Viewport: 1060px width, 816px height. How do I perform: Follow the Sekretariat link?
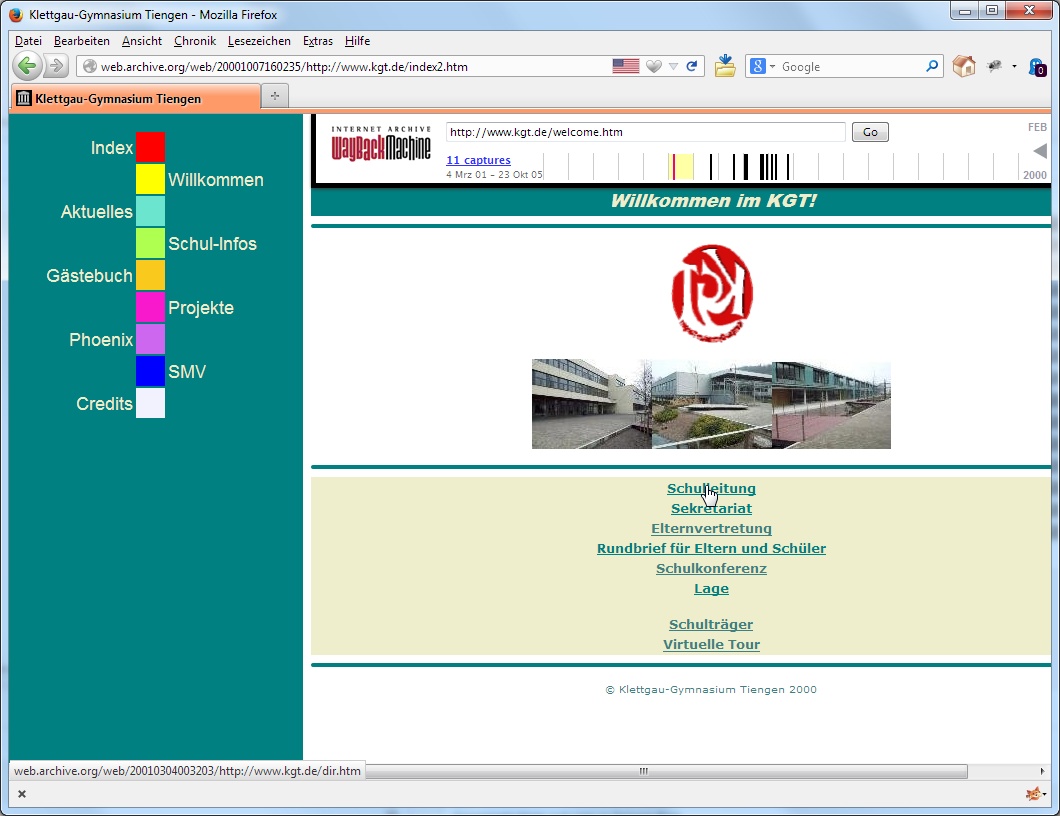tap(711, 509)
